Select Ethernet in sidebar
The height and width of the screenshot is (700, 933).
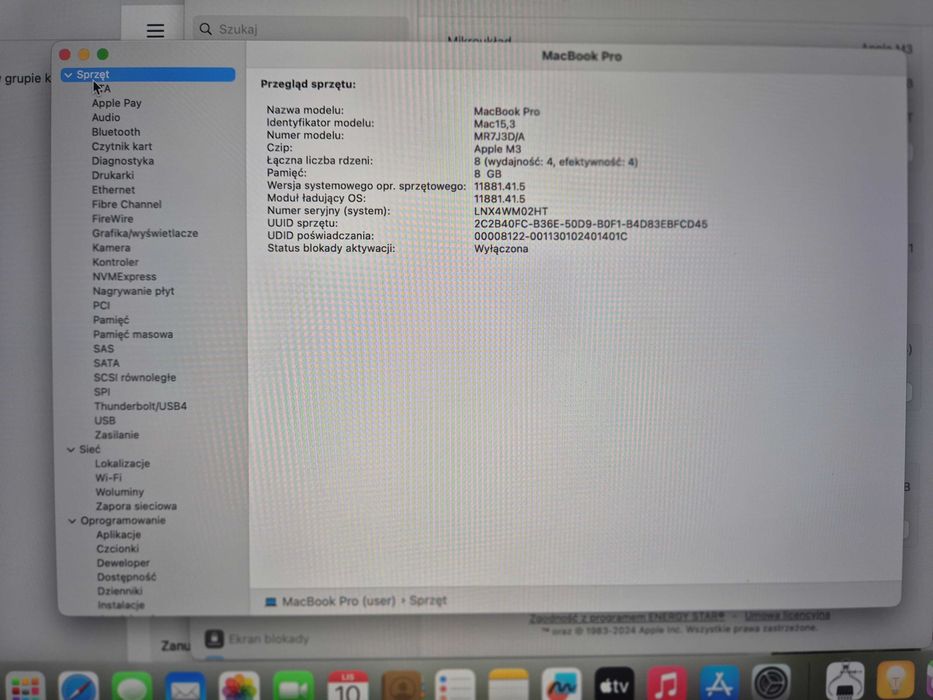pyautogui.click(x=114, y=190)
